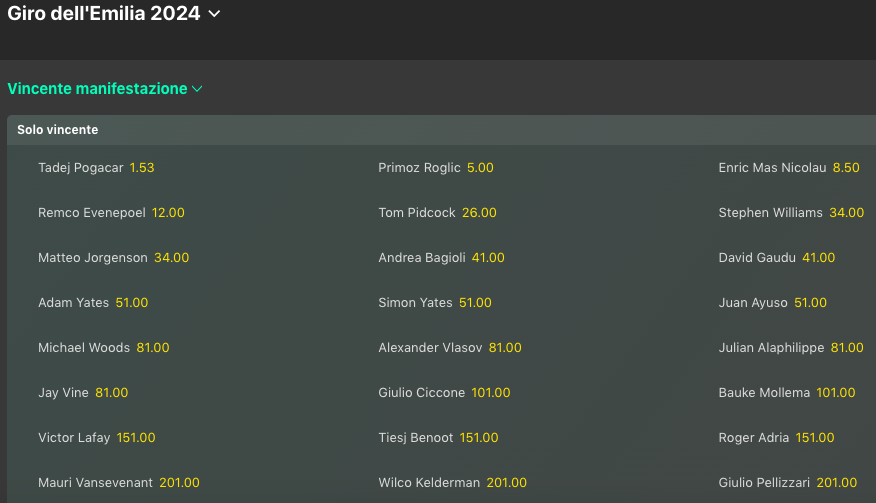Expand the Vincente manifestazione market dropdown
The image size is (876, 503).
click(x=105, y=89)
